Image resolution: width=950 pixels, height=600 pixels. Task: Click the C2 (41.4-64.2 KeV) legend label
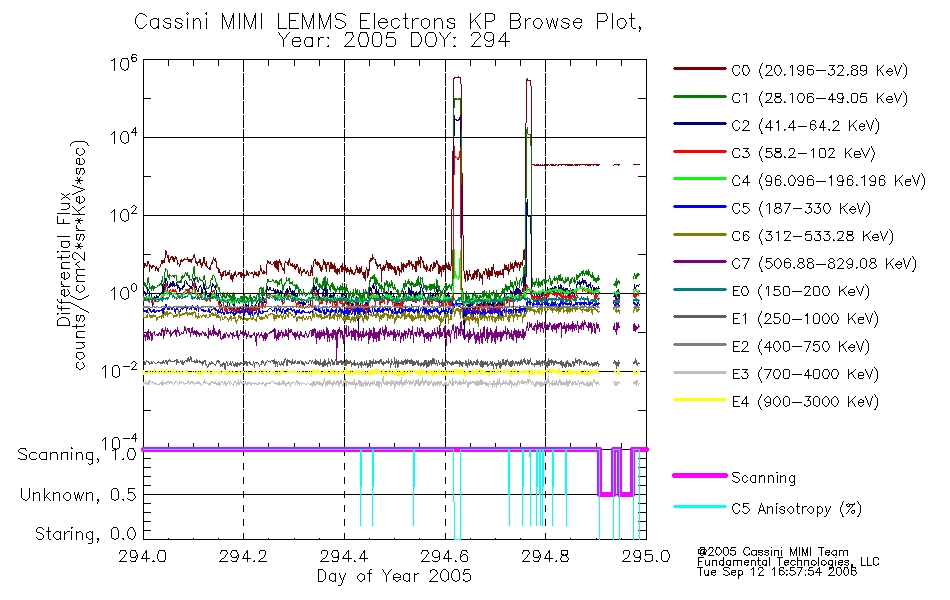pyautogui.click(x=805, y=126)
